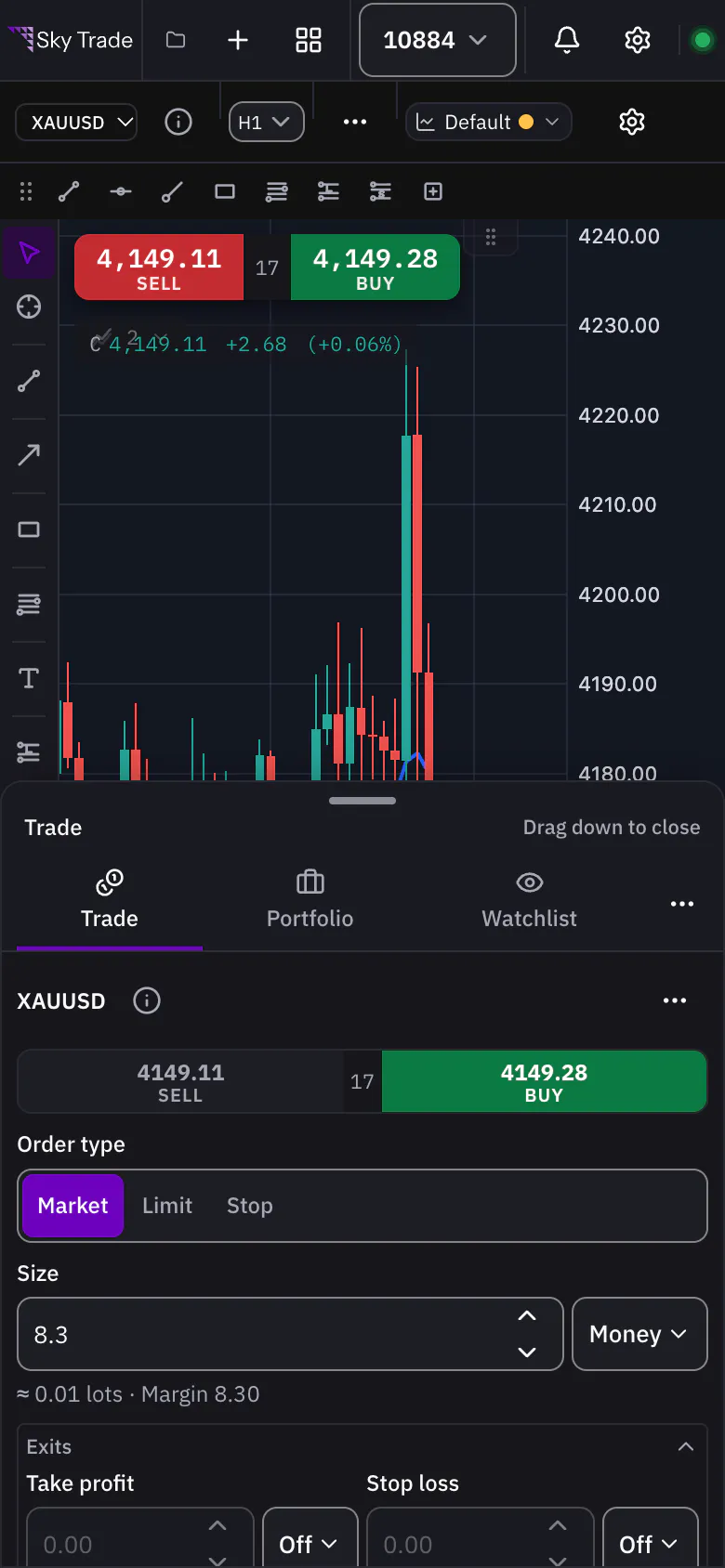This screenshot has width=725, height=1568.
Task: Select the arrow drawing tool in sidebar
Action: tap(29, 455)
